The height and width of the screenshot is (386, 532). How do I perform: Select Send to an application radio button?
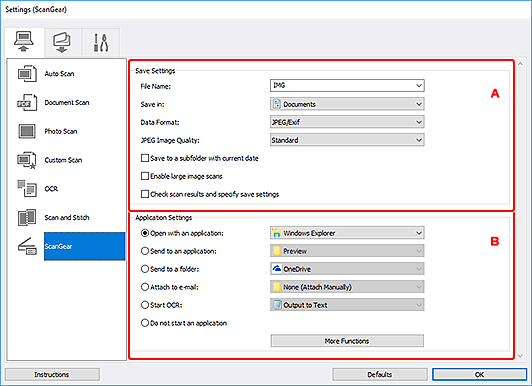[x=145, y=251]
